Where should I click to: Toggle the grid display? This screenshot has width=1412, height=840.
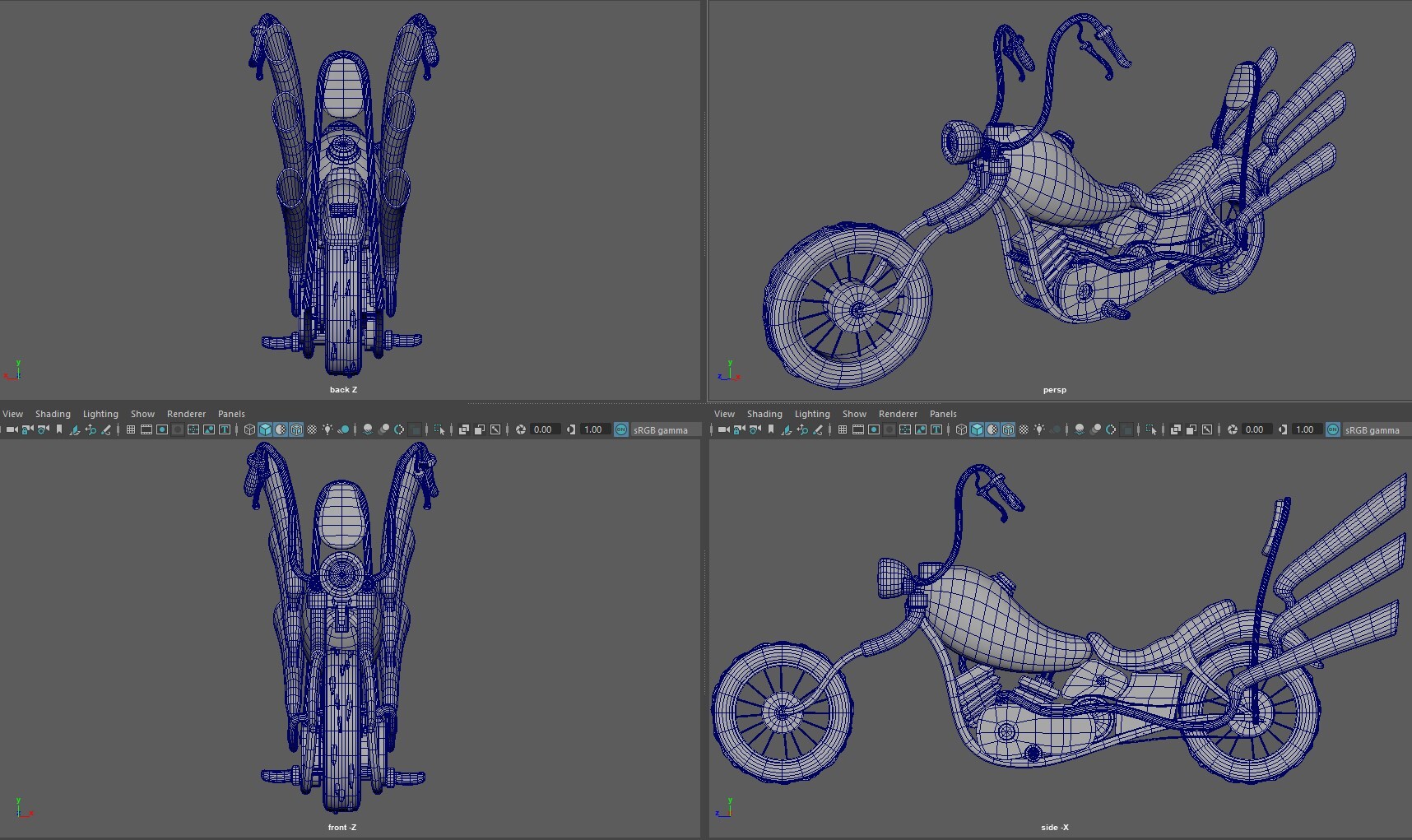pyautogui.click(x=129, y=429)
